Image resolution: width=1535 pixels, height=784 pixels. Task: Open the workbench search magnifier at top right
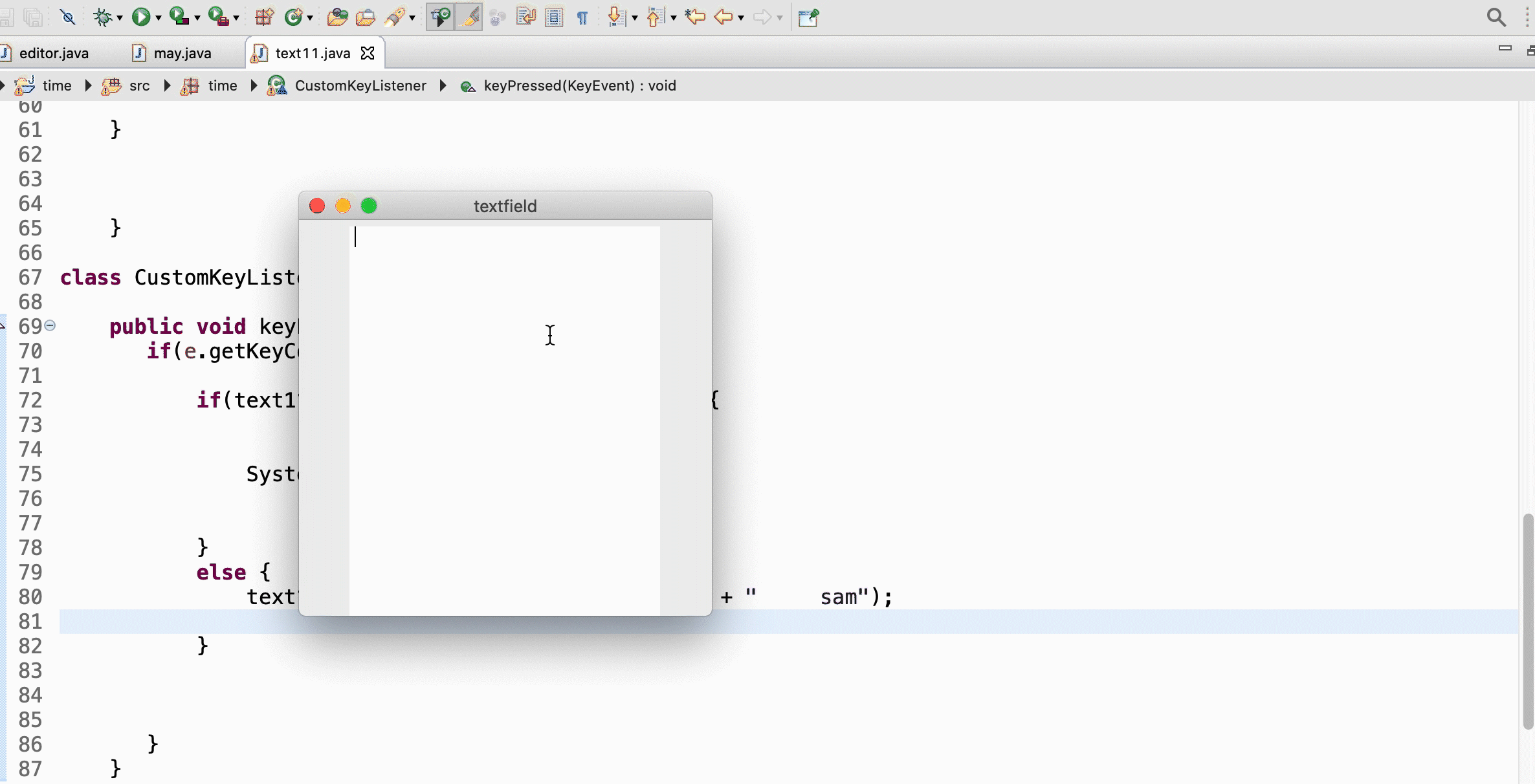pos(1496,17)
